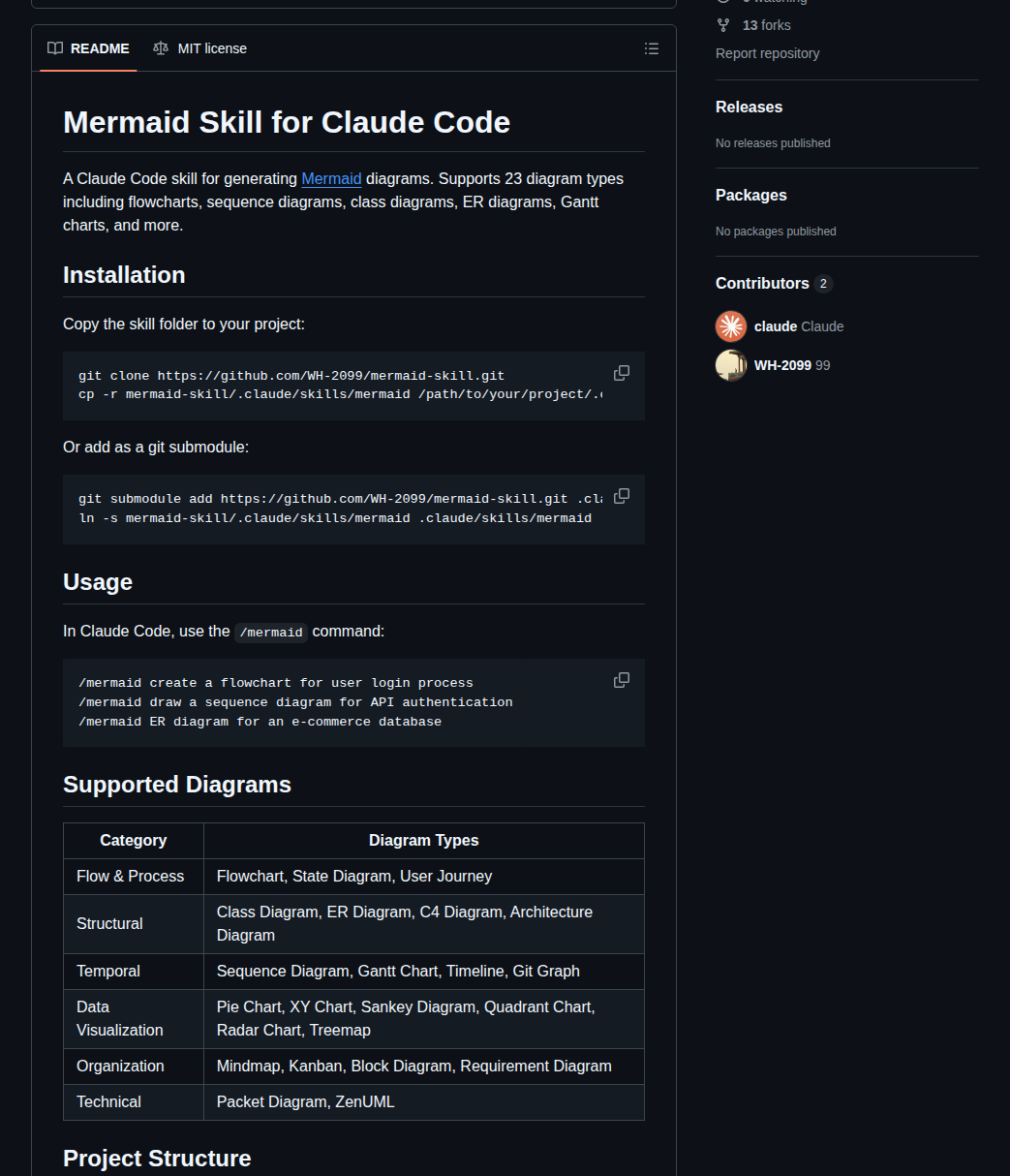This screenshot has height=1176, width=1010.
Task: Click 'Sequence Diagram, Gantt Chart' cell
Action: (x=424, y=972)
